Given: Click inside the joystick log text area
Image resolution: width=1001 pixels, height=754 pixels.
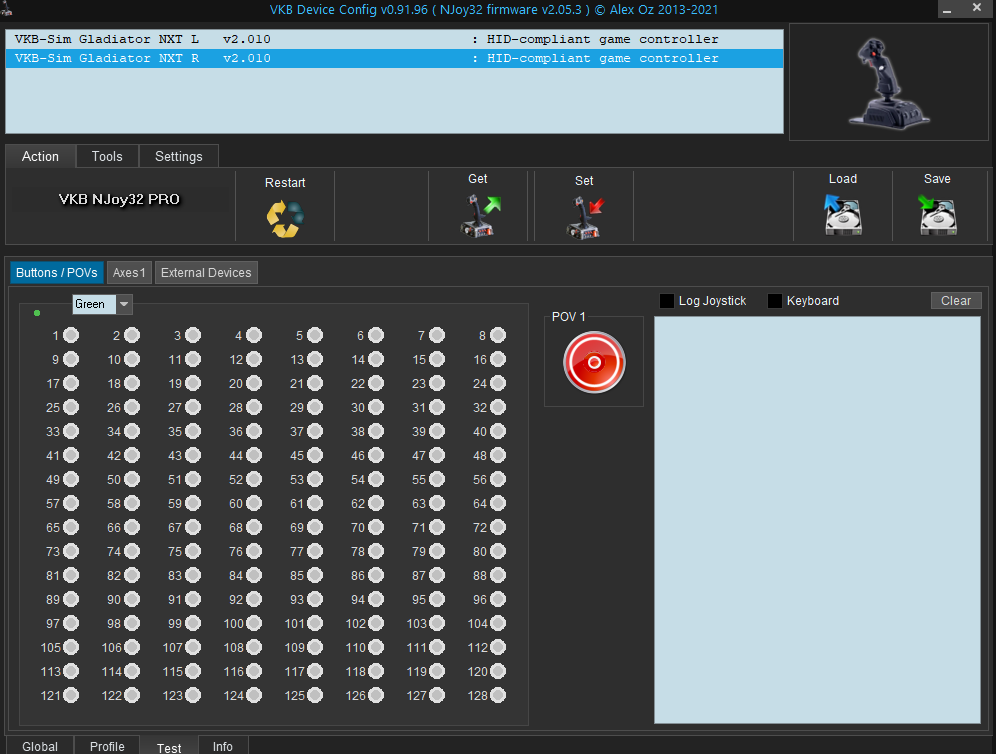Looking at the screenshot, I should pyautogui.click(x=817, y=520).
